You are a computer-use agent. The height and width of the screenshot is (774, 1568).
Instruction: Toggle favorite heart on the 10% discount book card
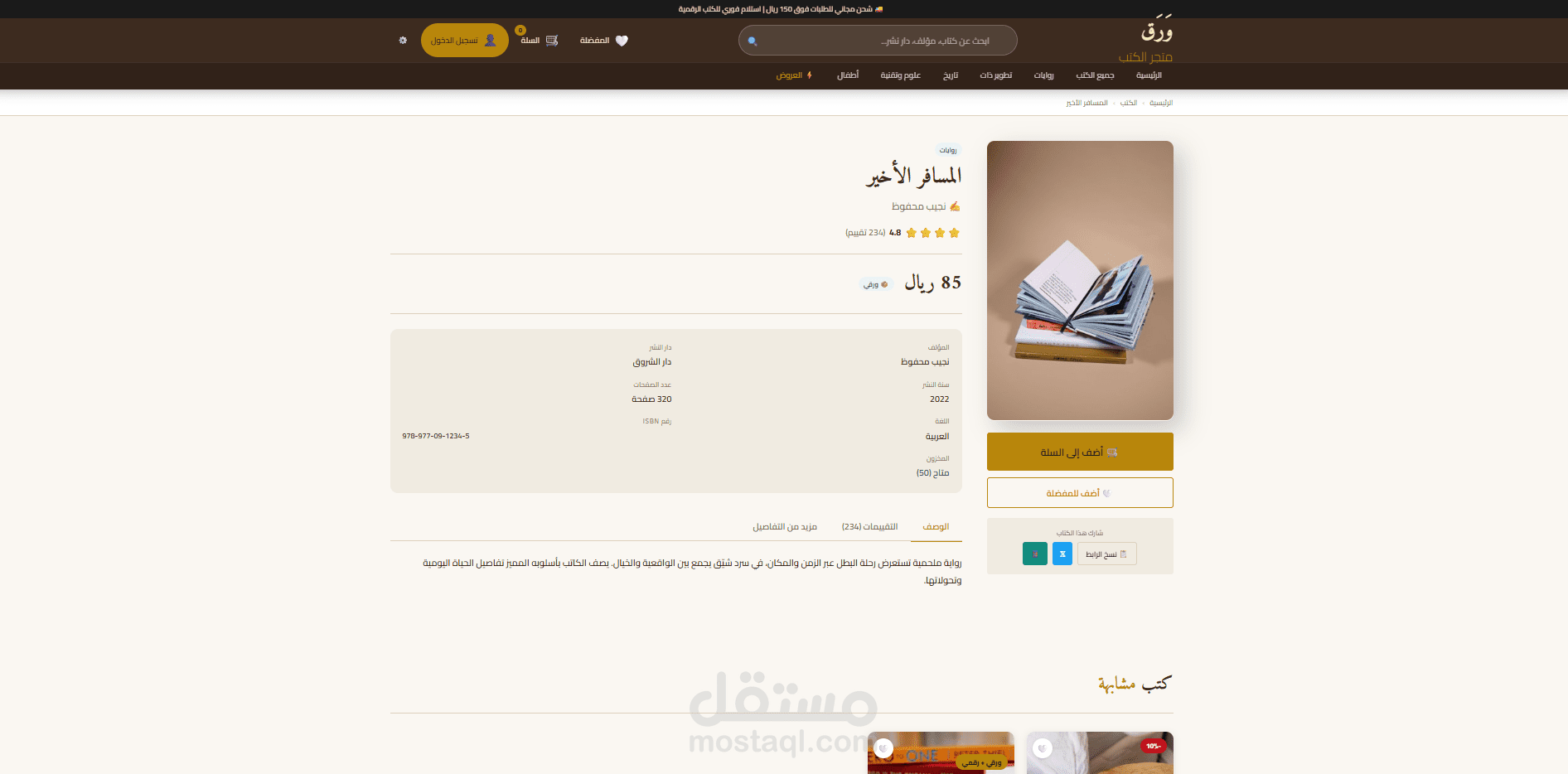tap(1043, 748)
